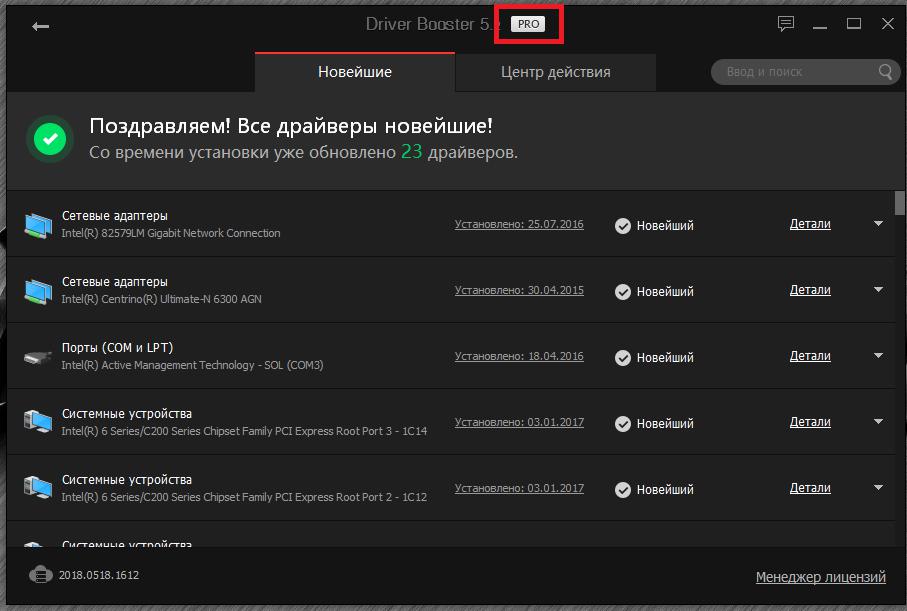Expand the 82579LM Gigabit driver row dropdown
The width and height of the screenshot is (907, 611).
[878, 223]
